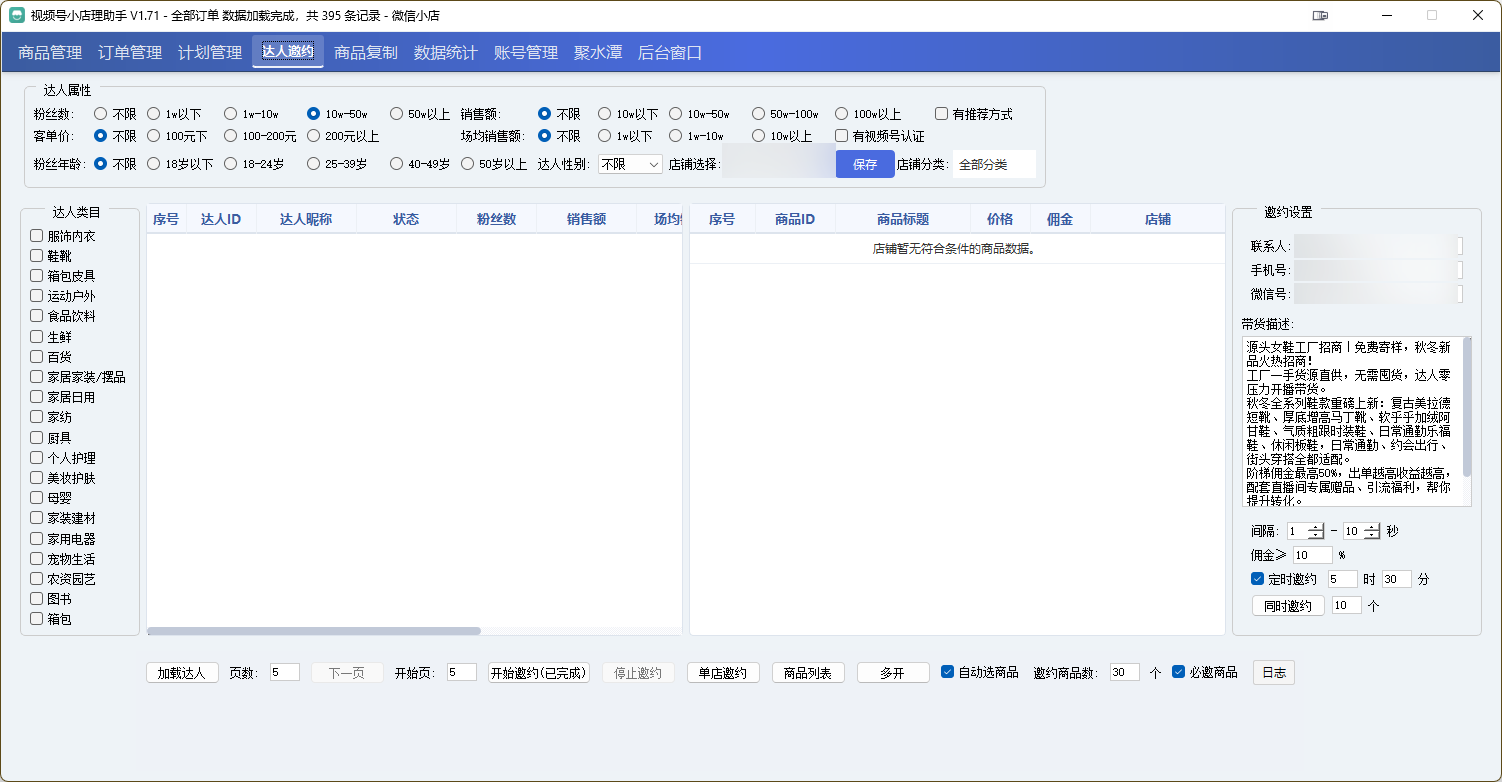Open the 商品管理 tab
This screenshot has height=782, width=1502.
point(50,52)
